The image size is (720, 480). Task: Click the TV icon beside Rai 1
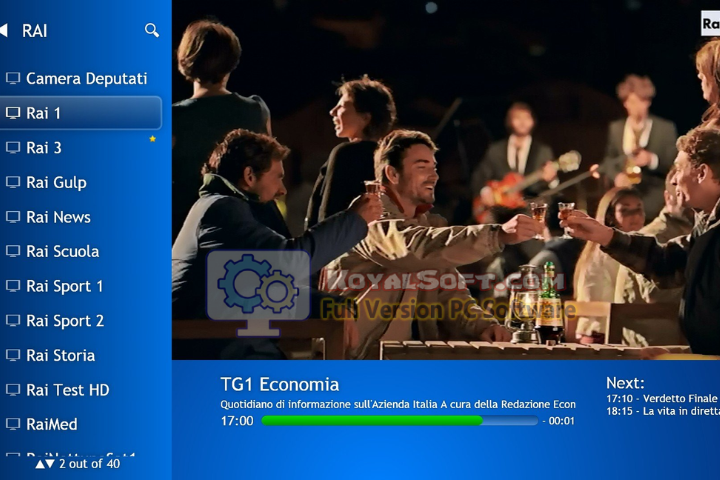(13, 113)
